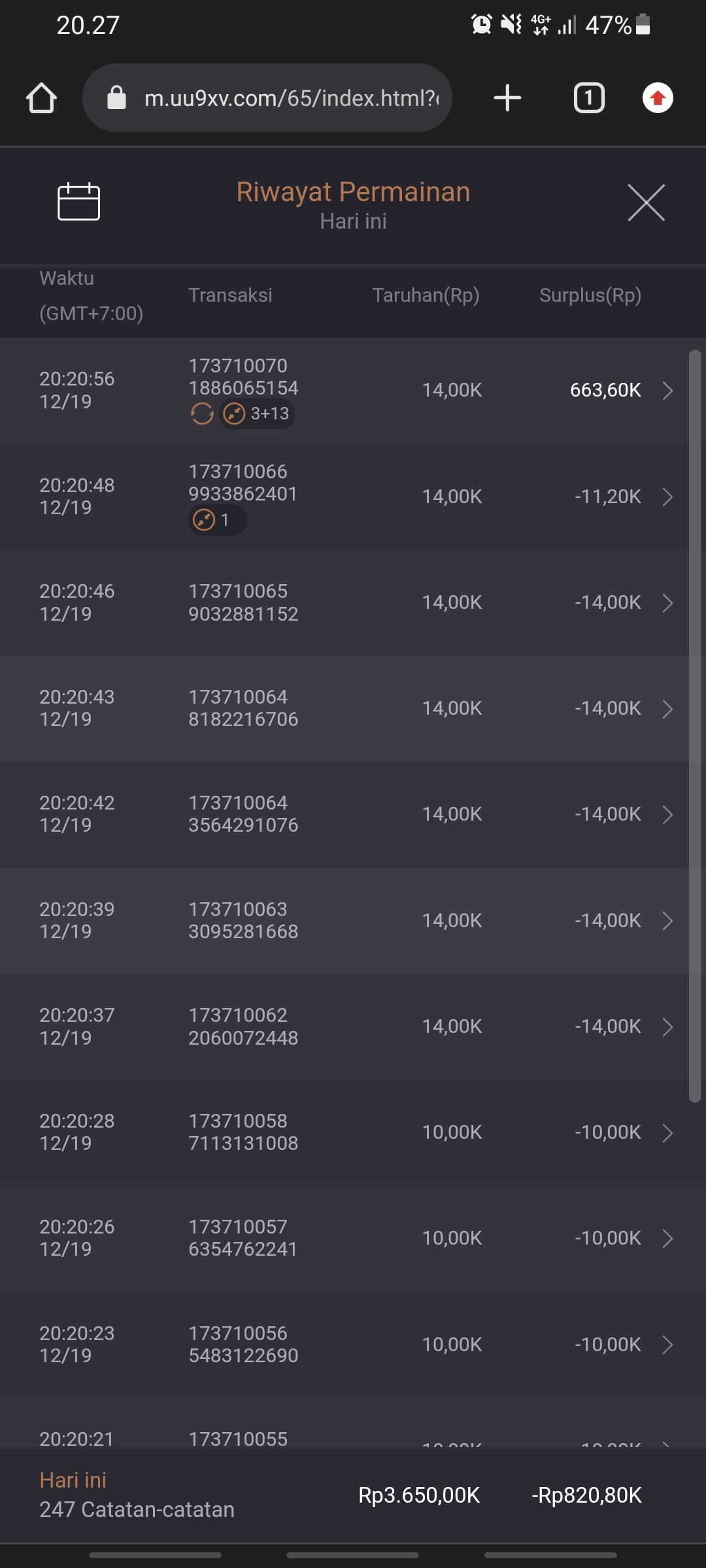Expand details of the -11,20K surplus row

click(667, 497)
